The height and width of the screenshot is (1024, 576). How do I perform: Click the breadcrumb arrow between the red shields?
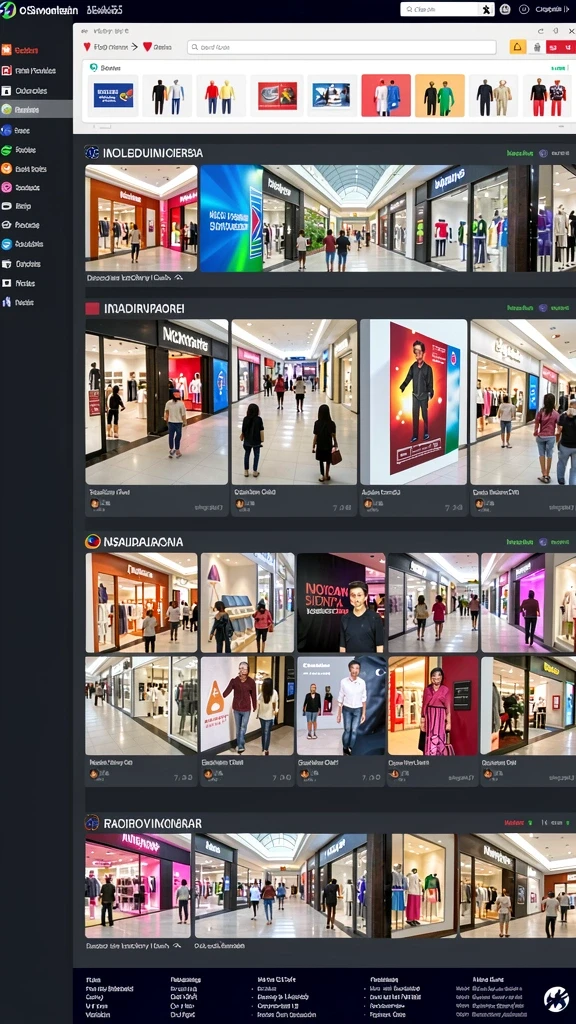tap(135, 47)
